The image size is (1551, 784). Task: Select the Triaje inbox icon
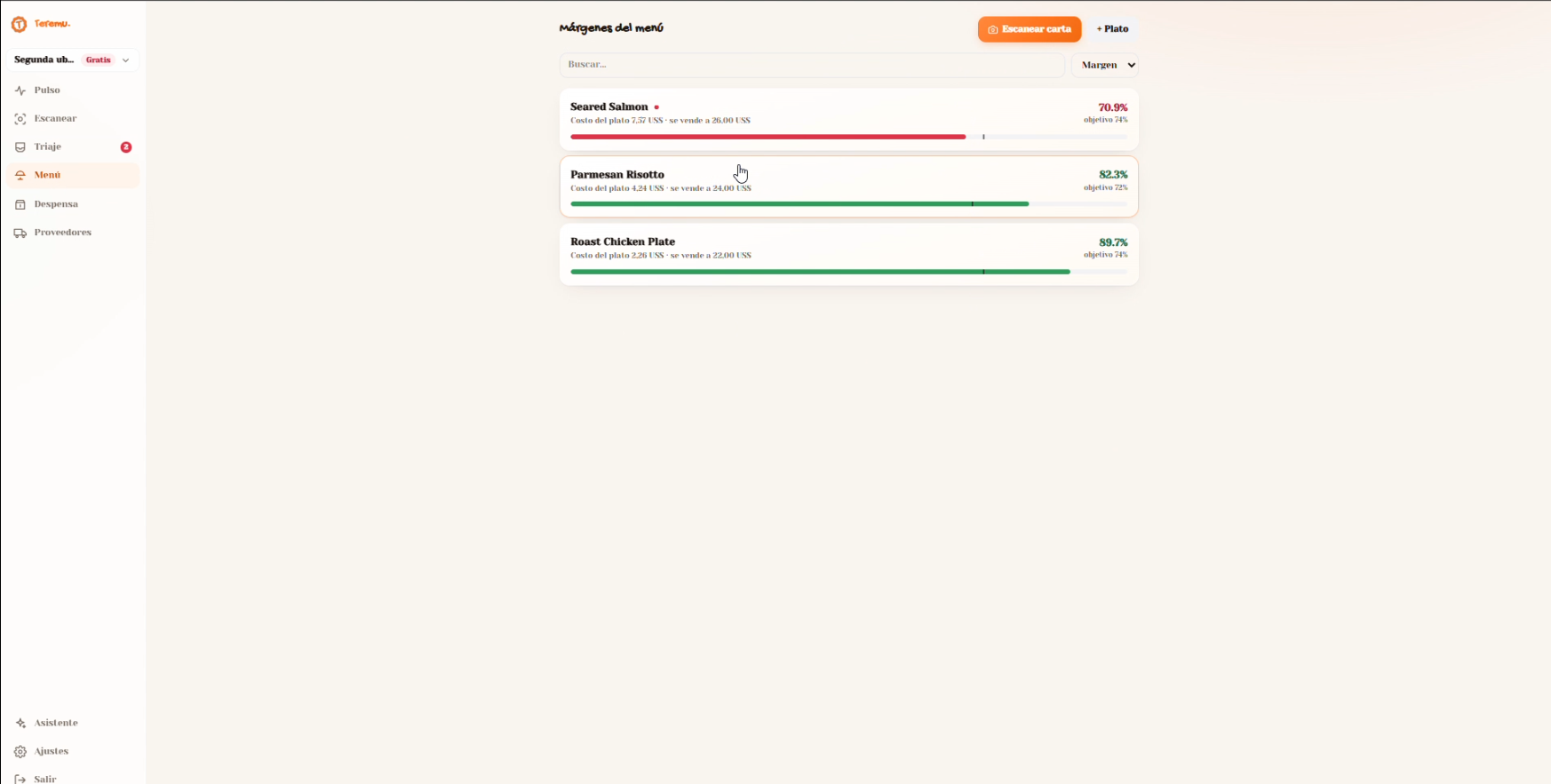20,147
